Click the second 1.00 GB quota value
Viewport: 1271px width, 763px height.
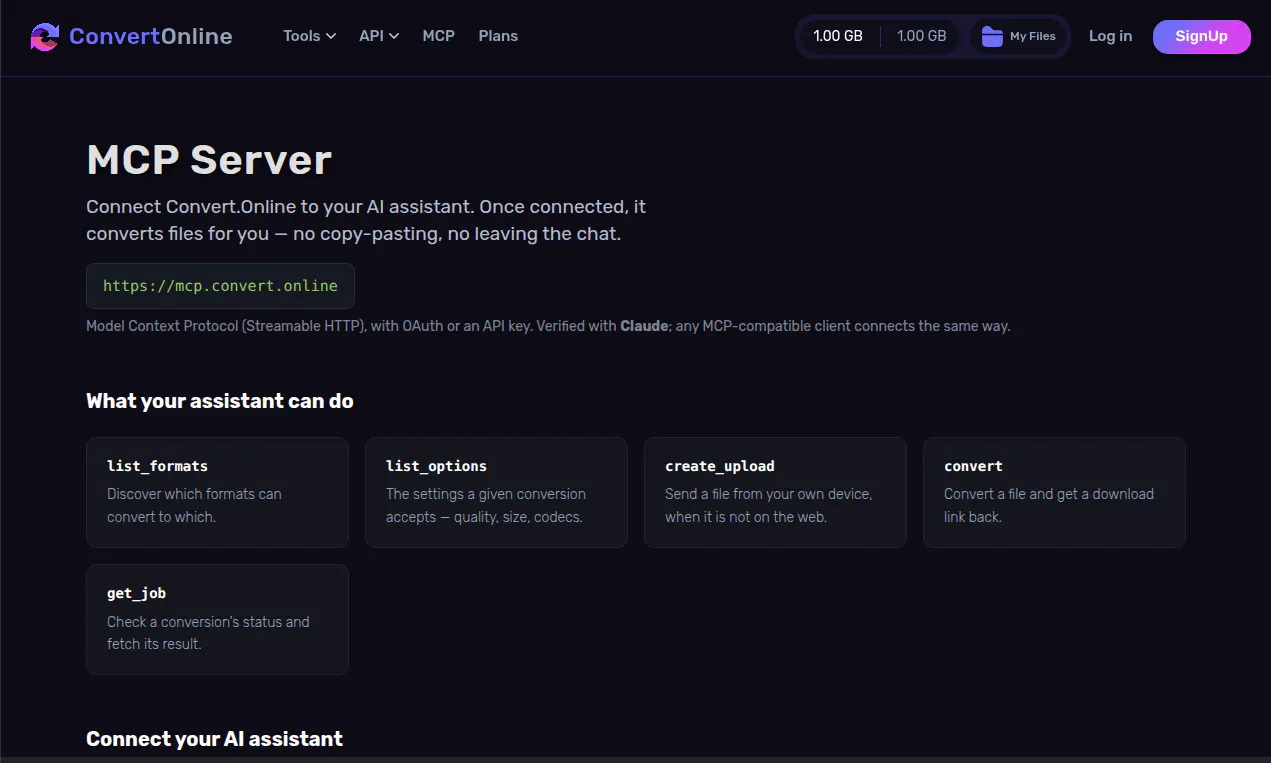[921, 36]
